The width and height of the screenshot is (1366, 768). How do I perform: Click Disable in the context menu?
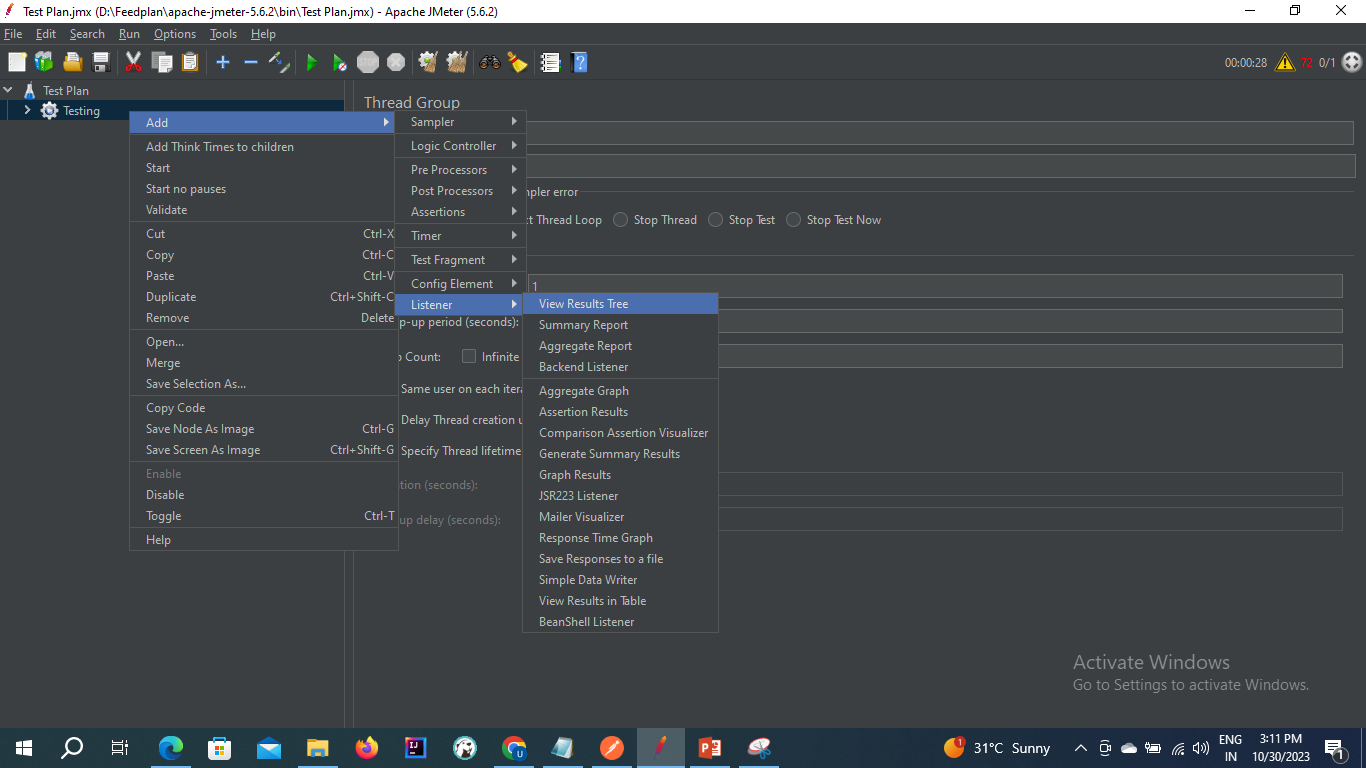click(x=264, y=495)
